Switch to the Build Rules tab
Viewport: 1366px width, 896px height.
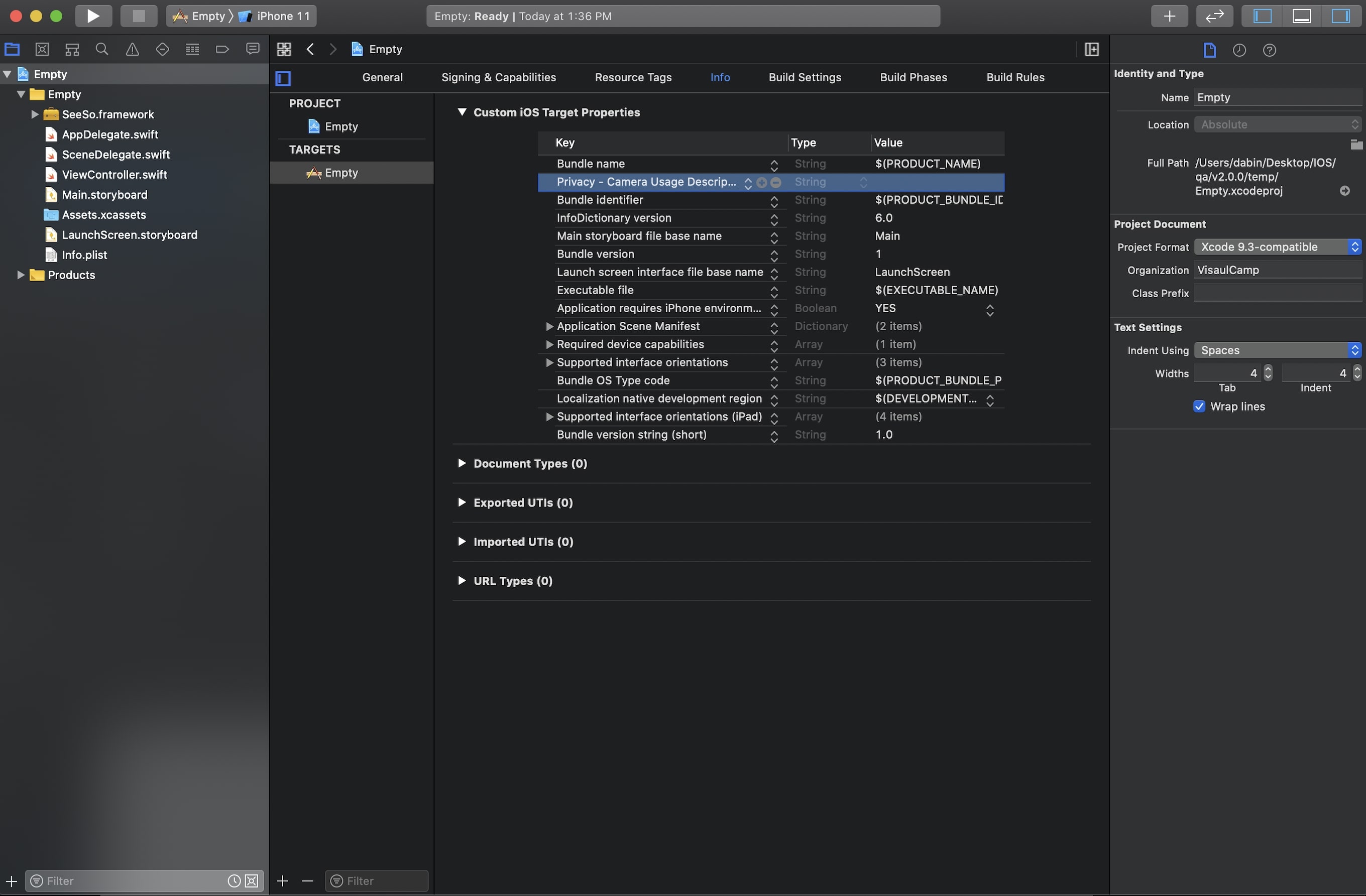1015,77
